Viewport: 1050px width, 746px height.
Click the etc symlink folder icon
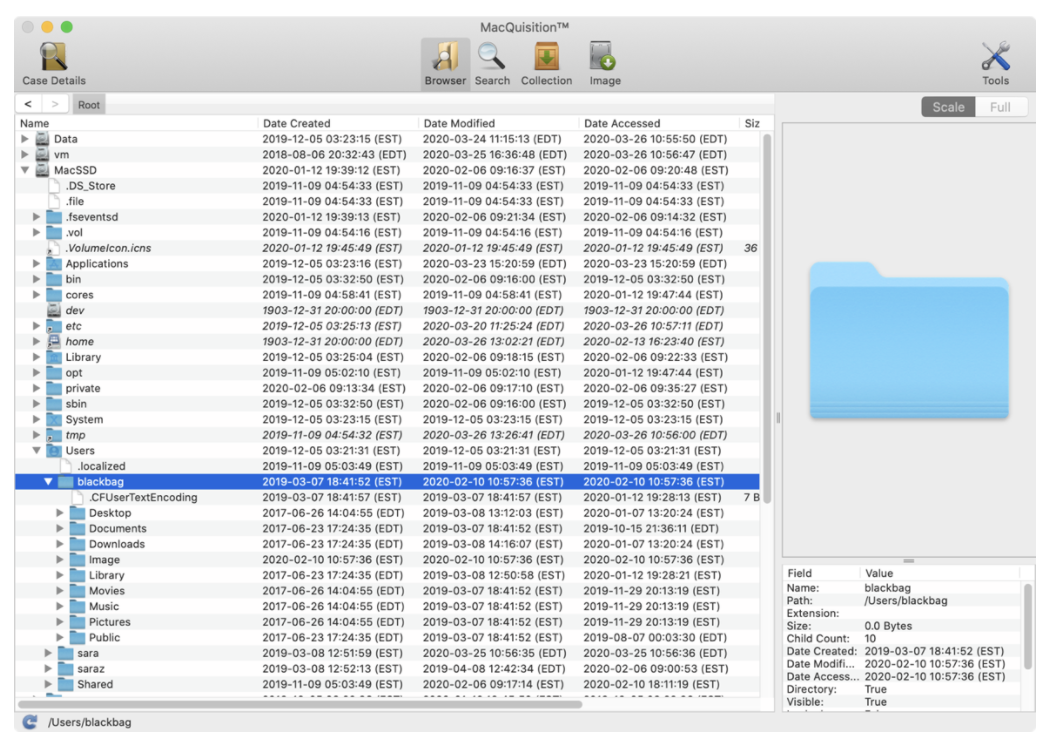pos(54,326)
